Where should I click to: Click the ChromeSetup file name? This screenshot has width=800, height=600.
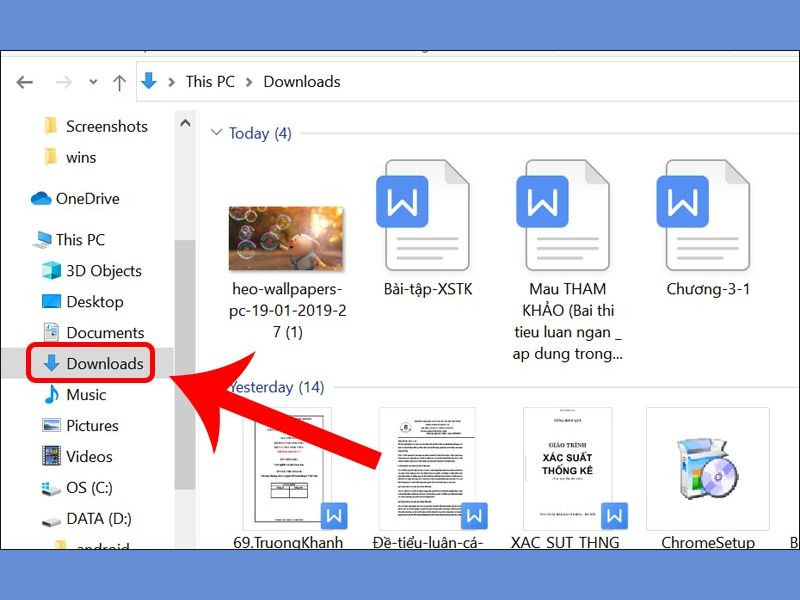[708, 542]
